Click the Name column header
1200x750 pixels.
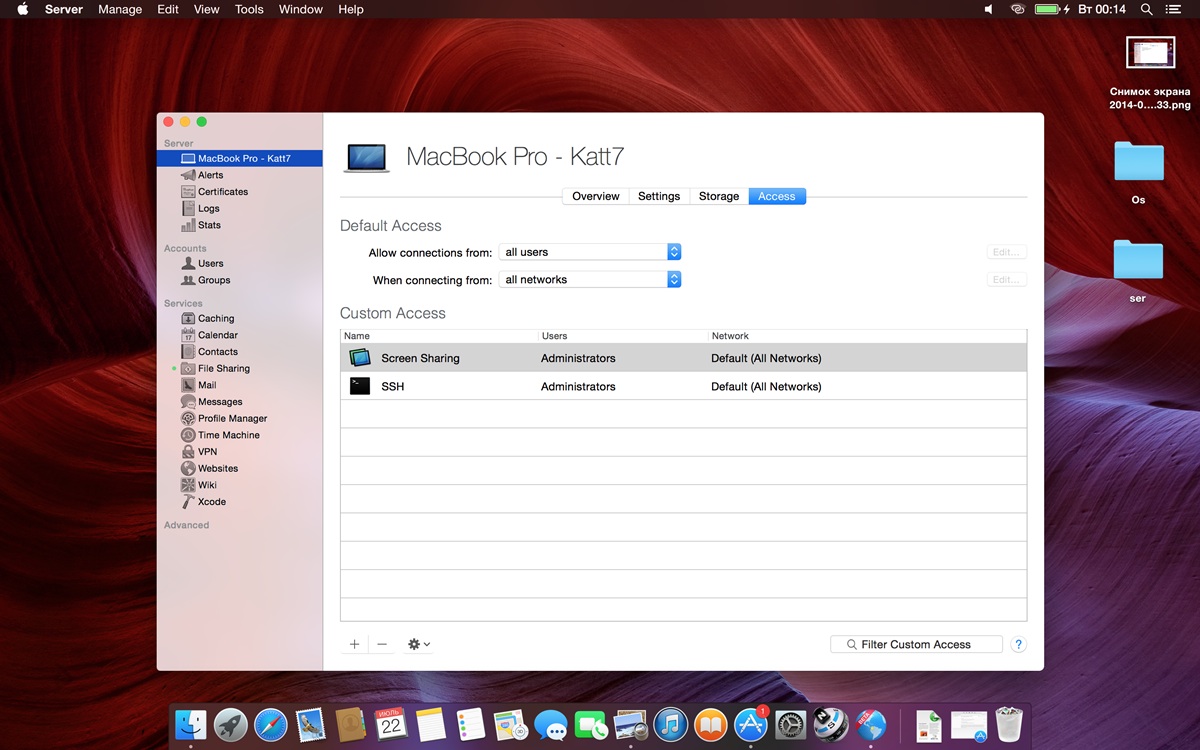pyautogui.click(x=439, y=336)
